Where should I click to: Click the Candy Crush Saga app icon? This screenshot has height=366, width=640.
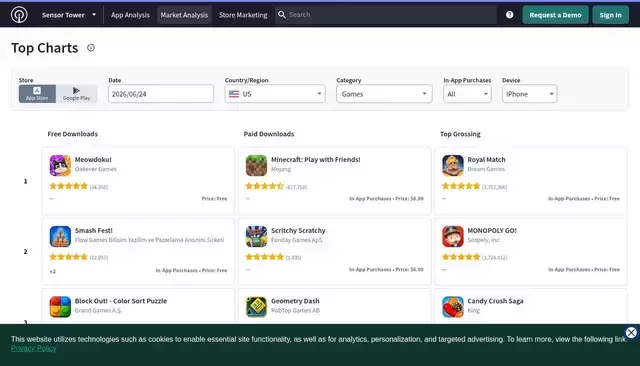click(x=453, y=307)
